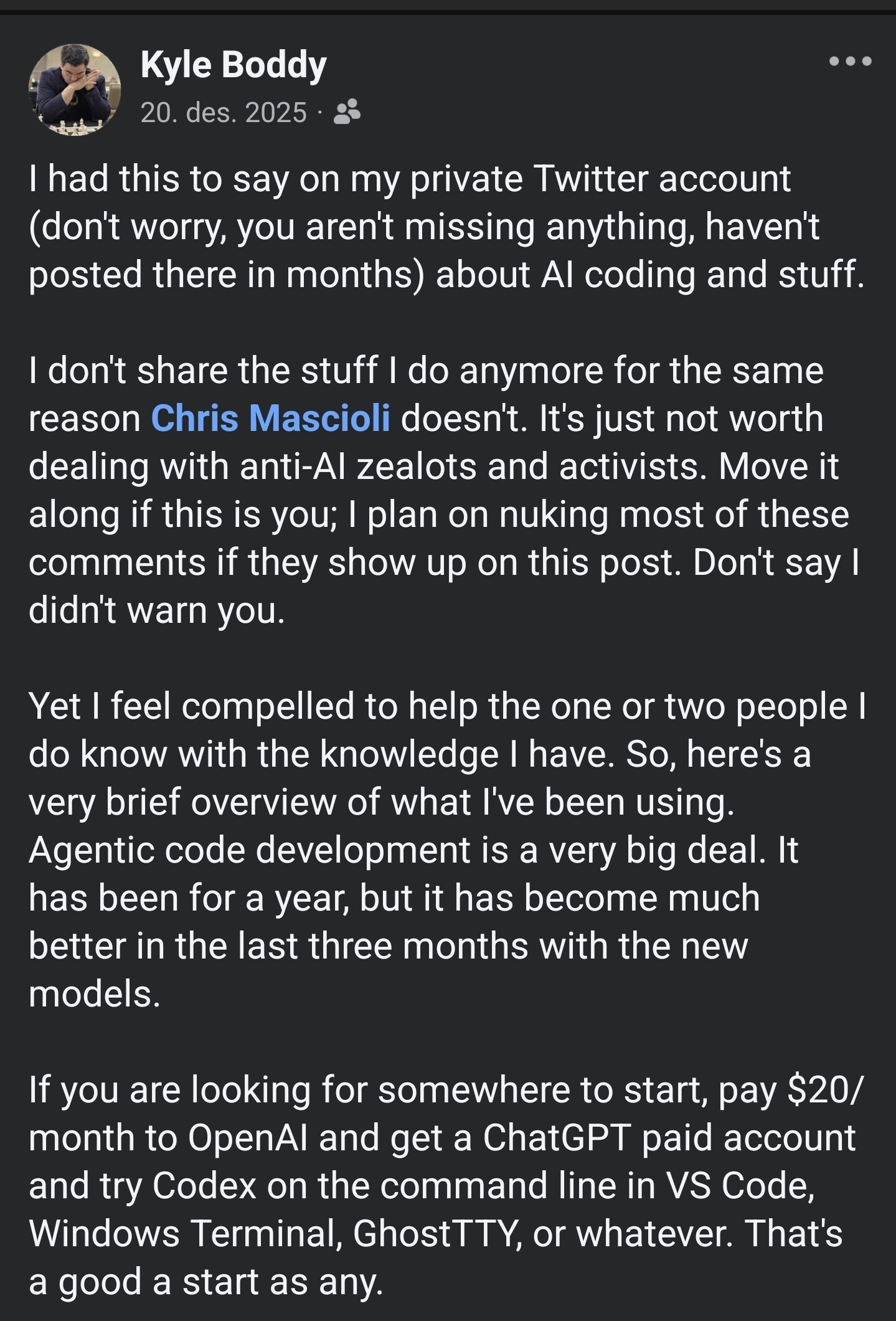Viewport: 896px width, 1321px height.
Task: Open the three-dot post options menu
Action: [x=851, y=62]
